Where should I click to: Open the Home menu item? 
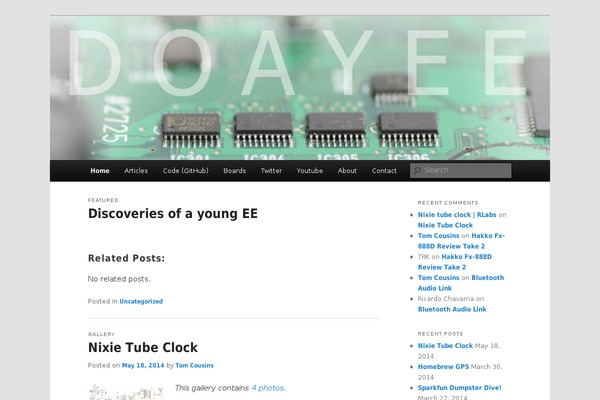tap(100, 171)
